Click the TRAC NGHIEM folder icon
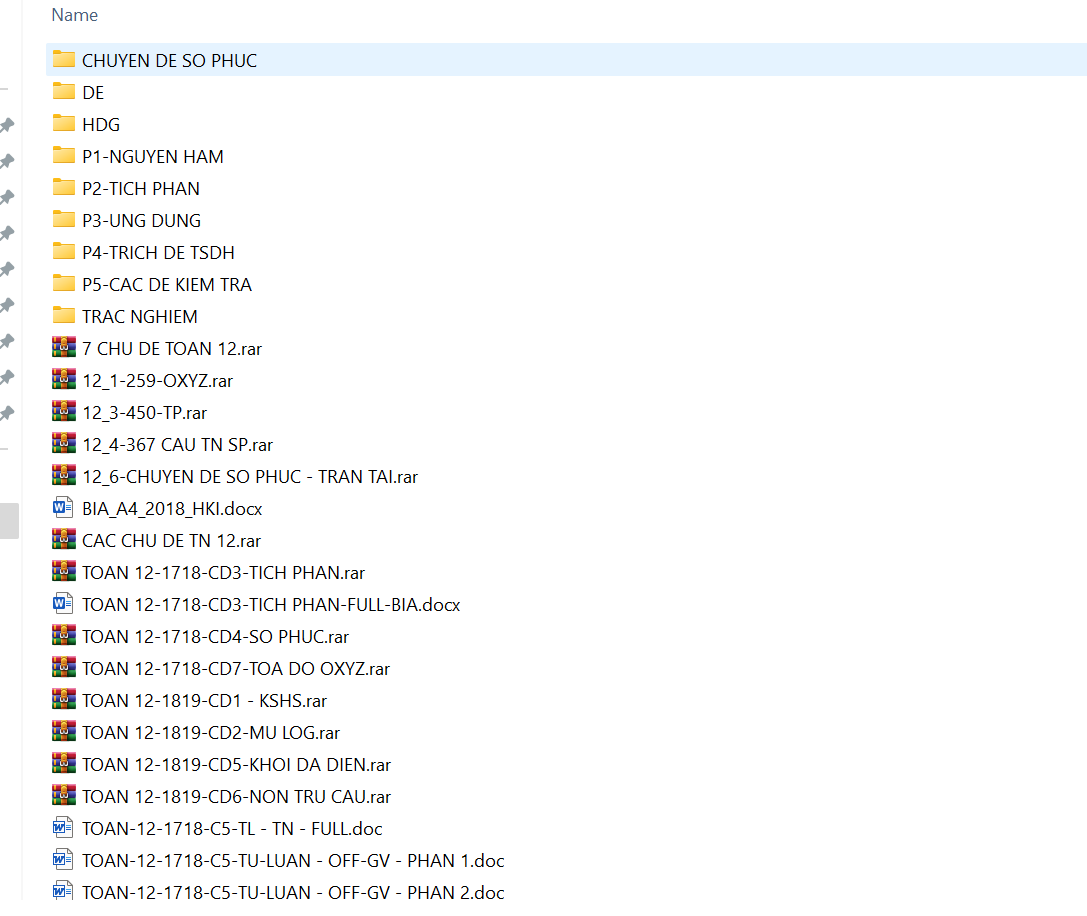Image resolution: width=1087 pixels, height=916 pixels. pyautogui.click(x=64, y=316)
